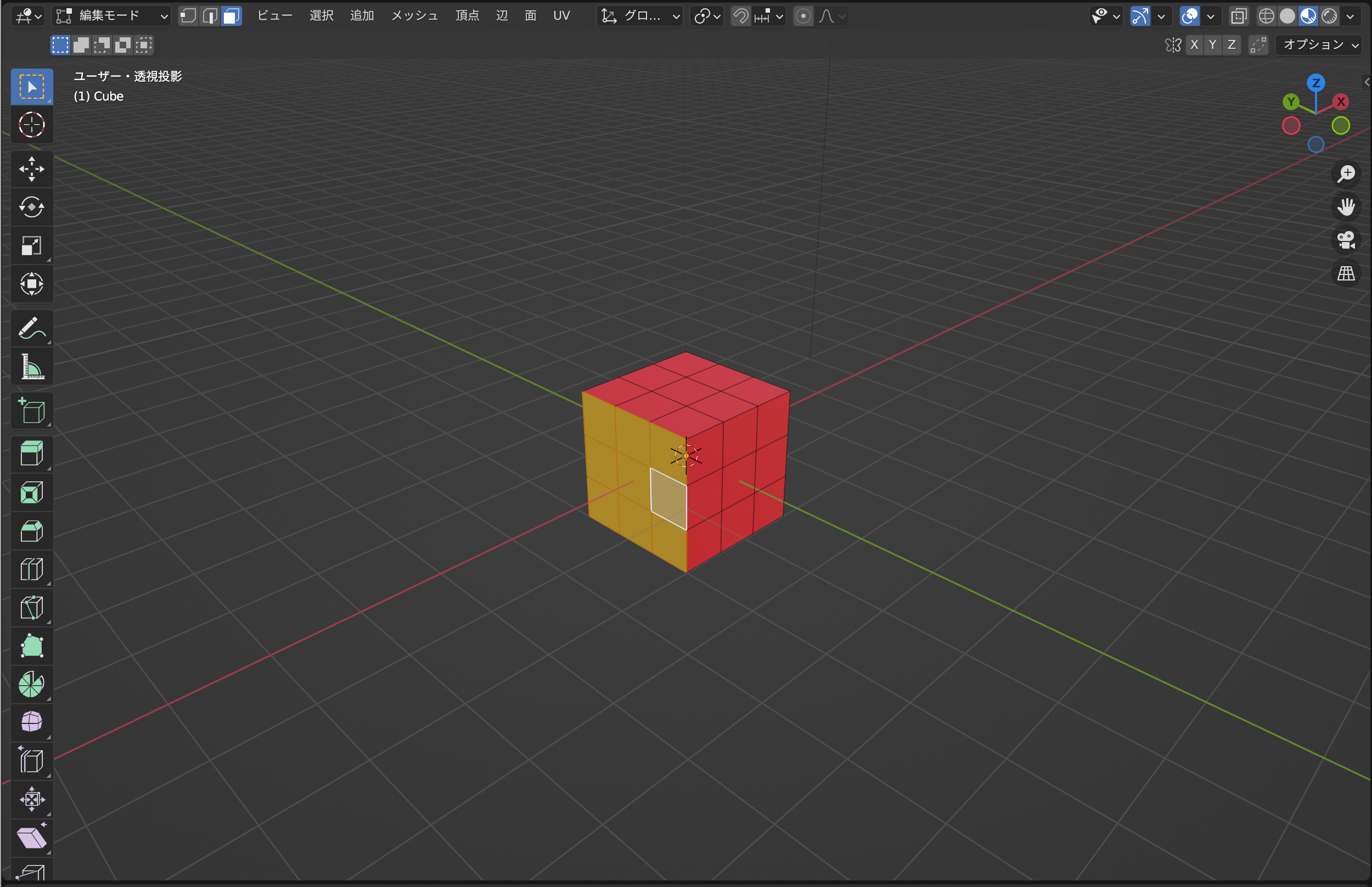Toggle viewport gizmos display
Screen dimensions: 1372x887
pos(1140,16)
